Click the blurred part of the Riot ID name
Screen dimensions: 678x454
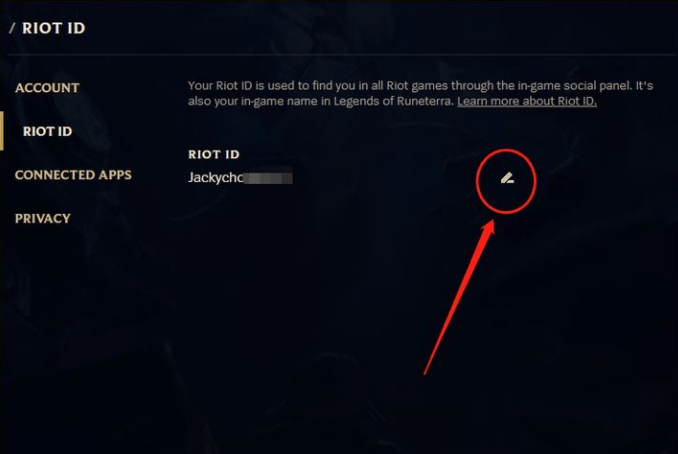tap(268, 178)
